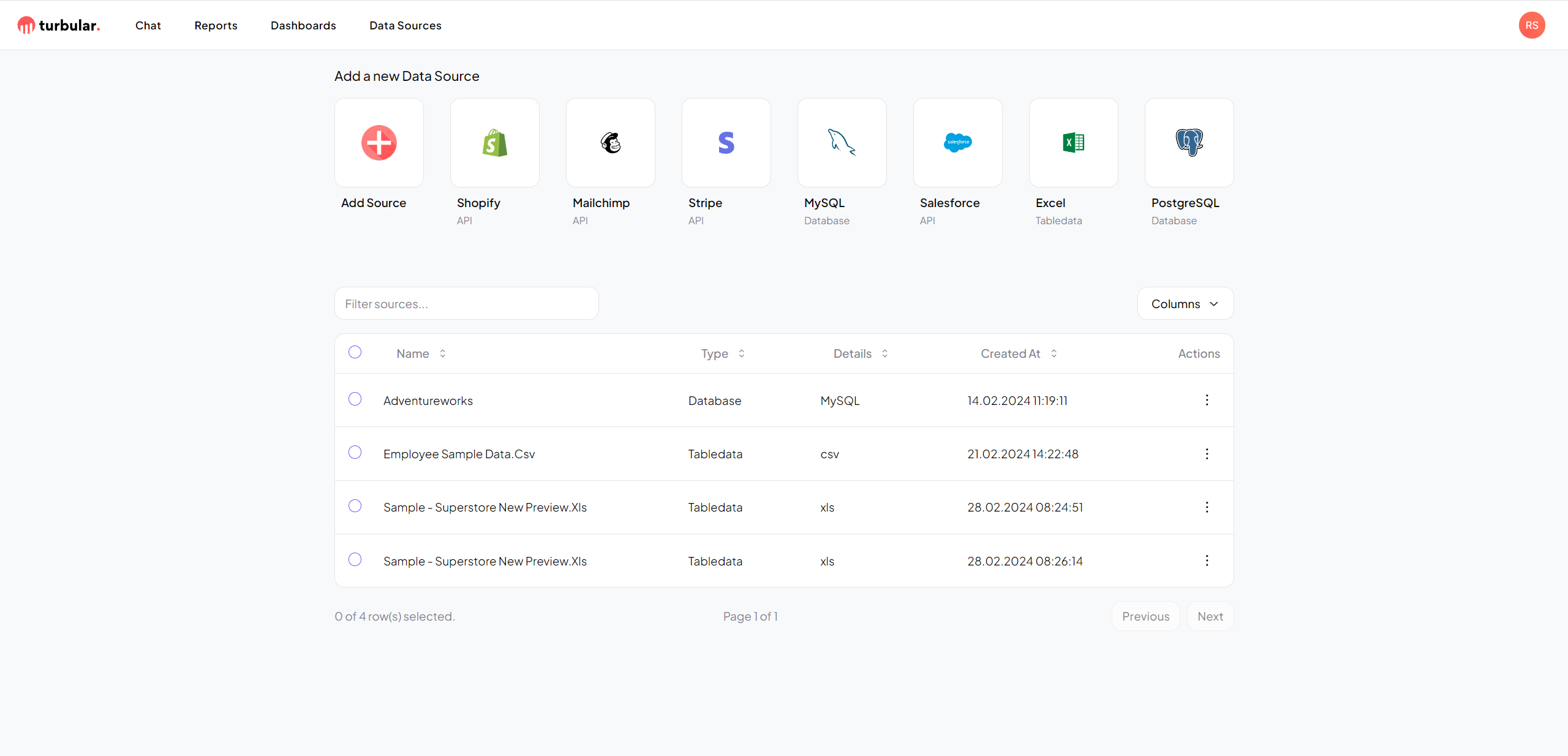This screenshot has height=756, width=1568.
Task: Select the Shopify data source icon
Action: [495, 143]
